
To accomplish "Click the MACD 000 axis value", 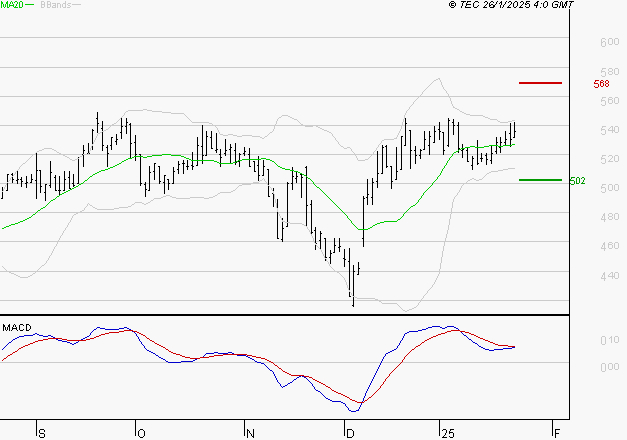I will (x=610, y=367).
